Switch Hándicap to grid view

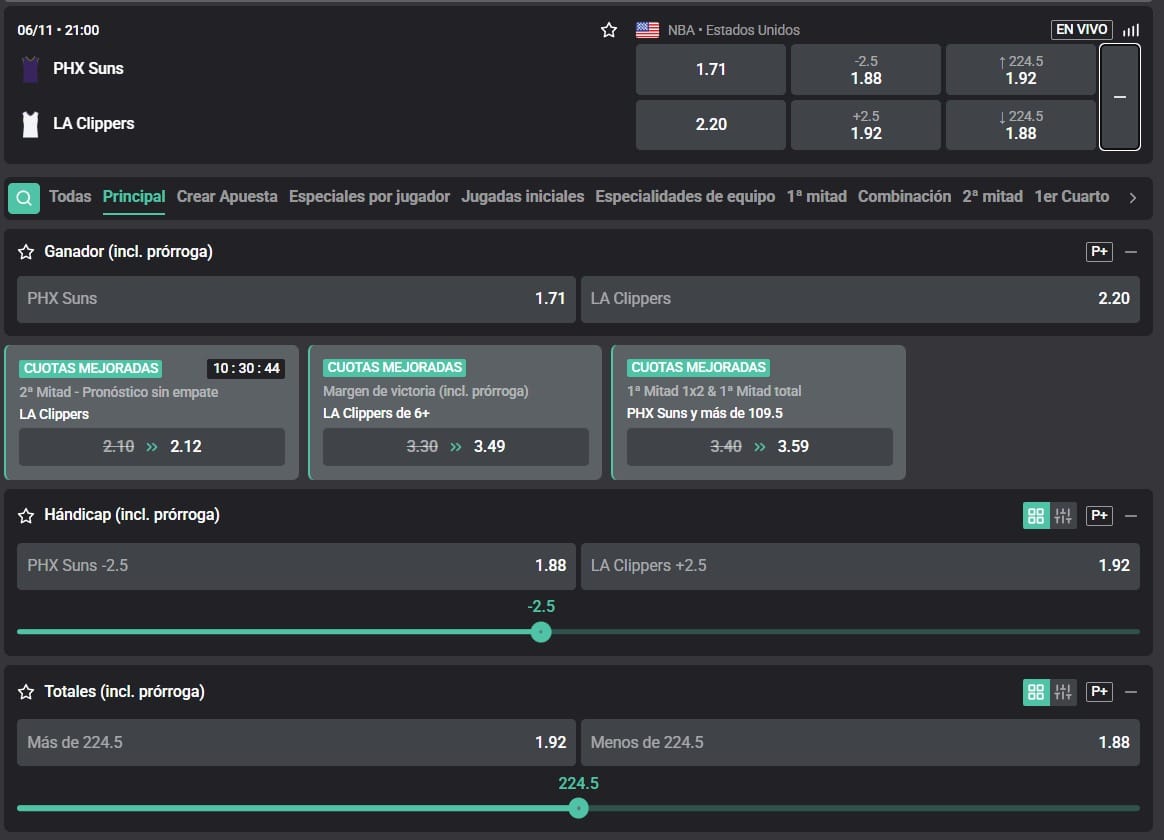[x=1036, y=516]
